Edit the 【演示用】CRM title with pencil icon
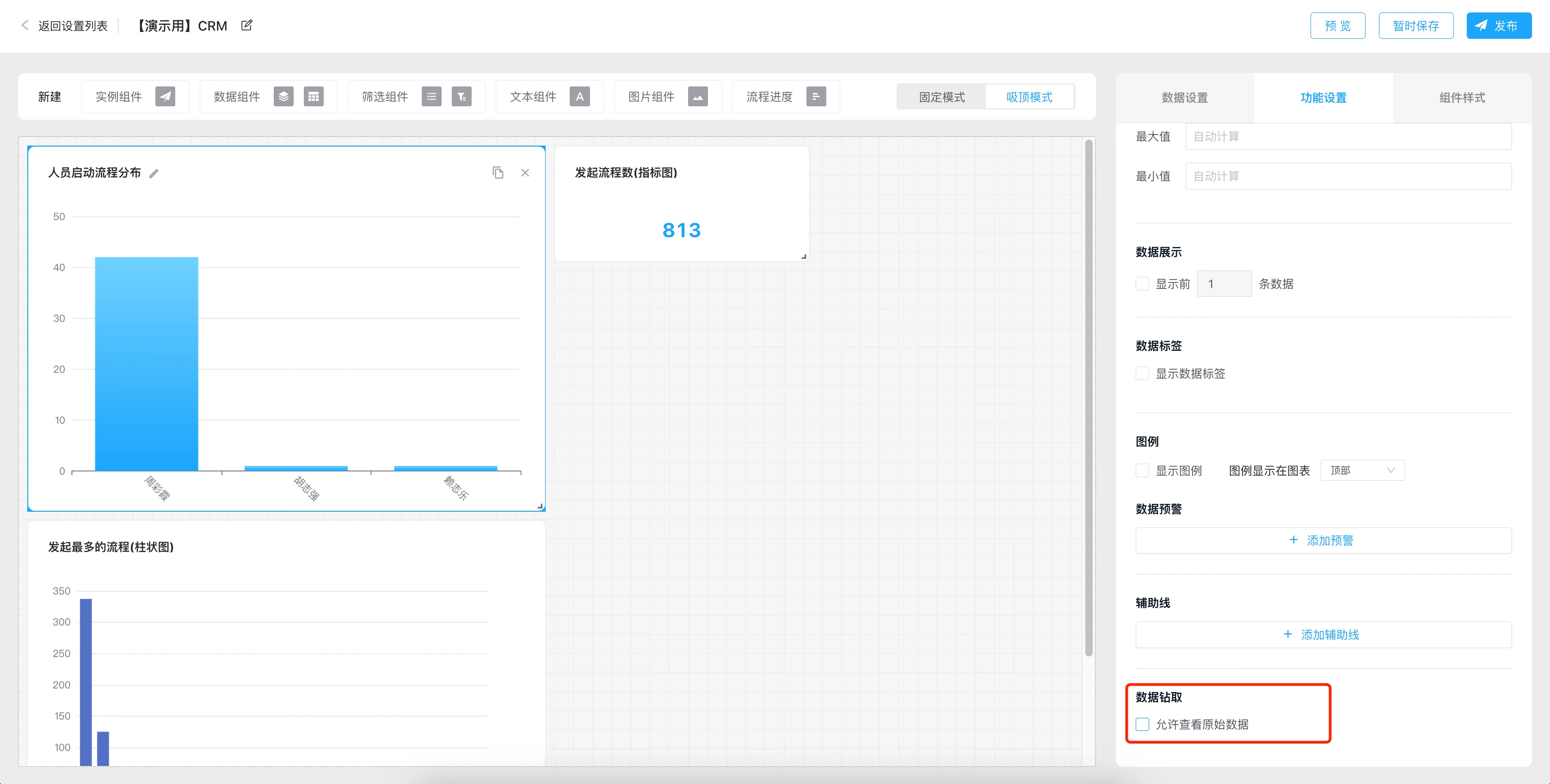Image resolution: width=1550 pixels, height=784 pixels. click(x=247, y=25)
